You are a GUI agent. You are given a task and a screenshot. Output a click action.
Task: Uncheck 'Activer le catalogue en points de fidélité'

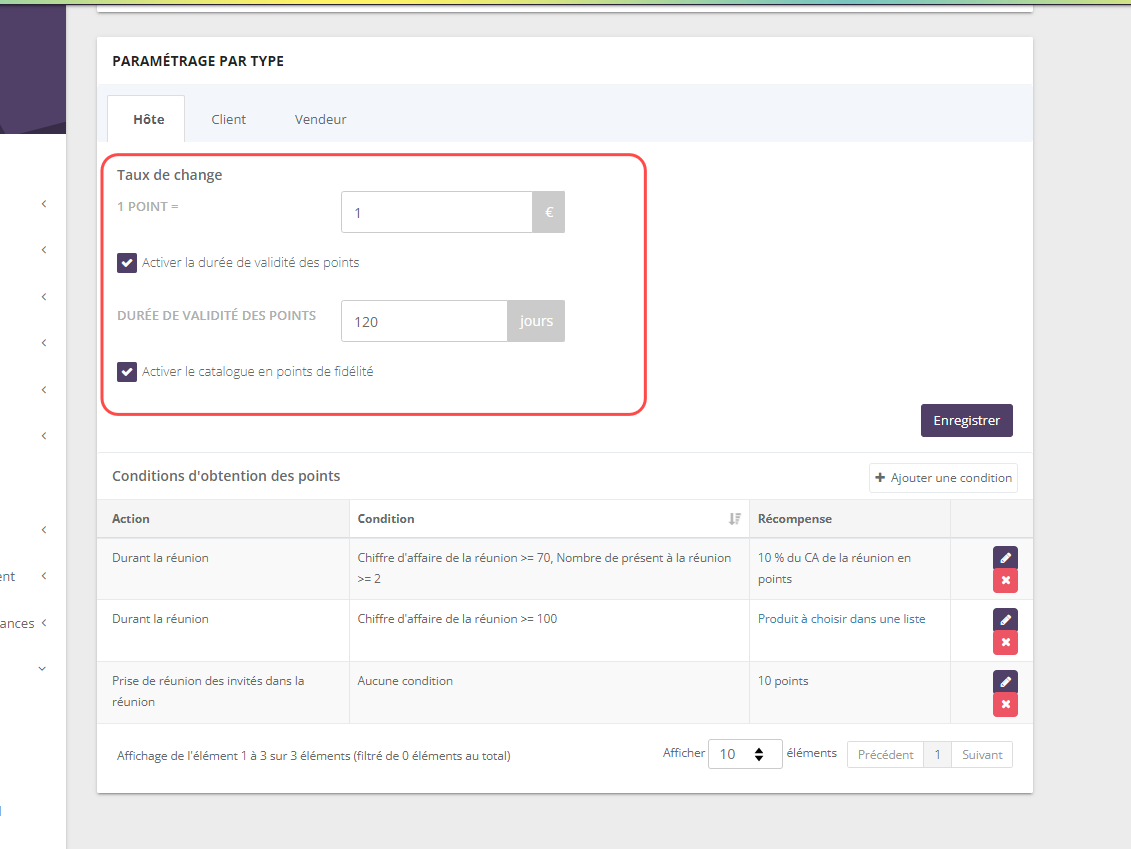(127, 372)
